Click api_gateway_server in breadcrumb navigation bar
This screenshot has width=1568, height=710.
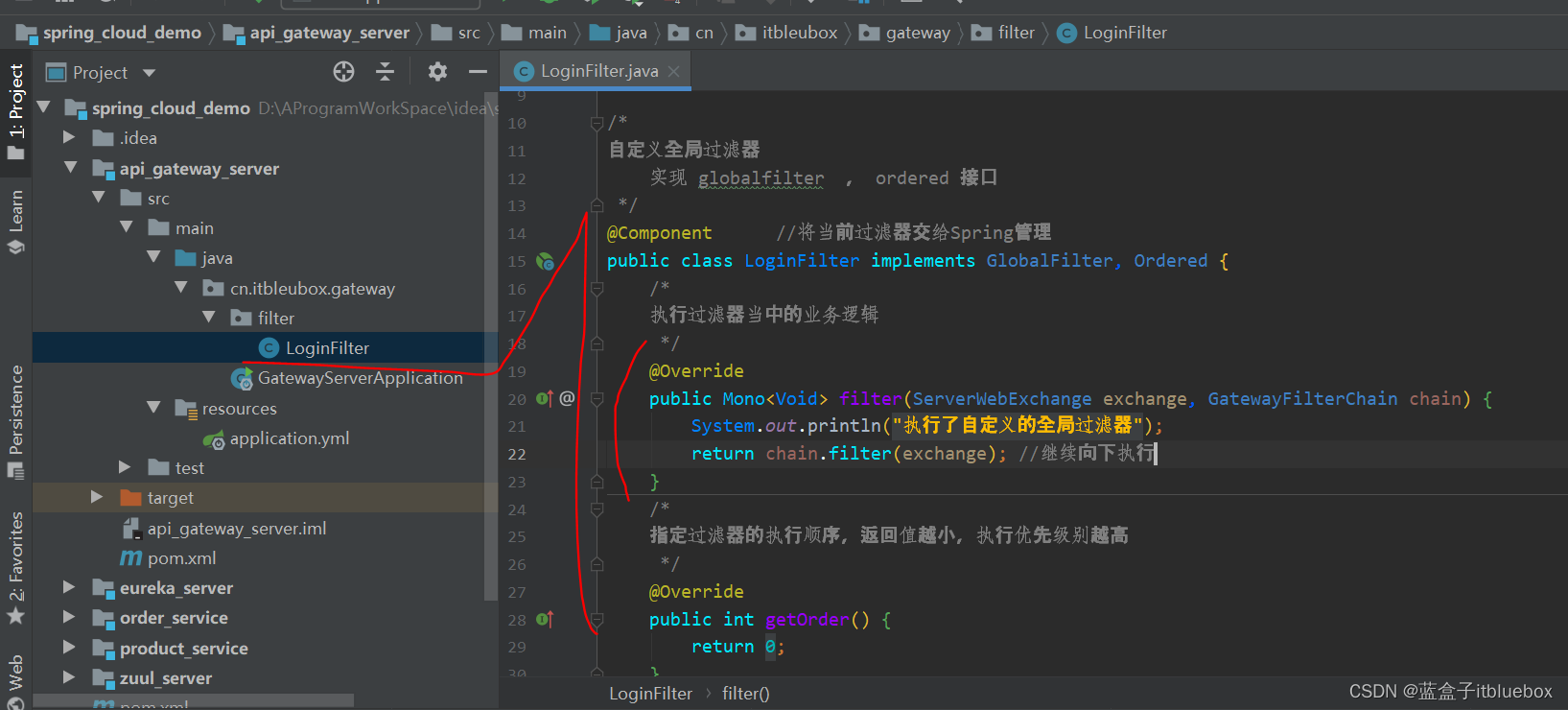click(x=330, y=33)
